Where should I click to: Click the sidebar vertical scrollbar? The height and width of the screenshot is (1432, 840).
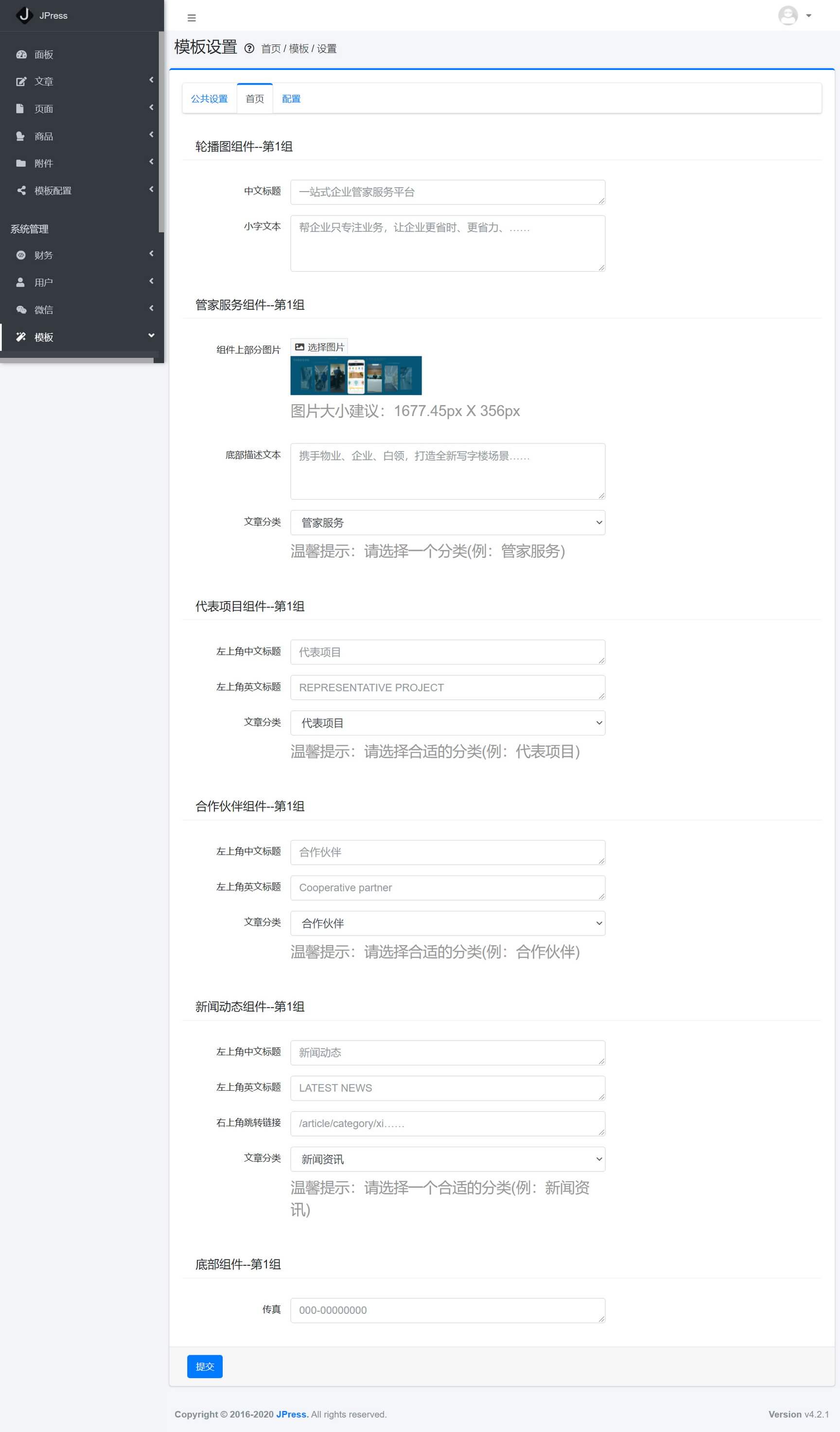pyautogui.click(x=161, y=132)
